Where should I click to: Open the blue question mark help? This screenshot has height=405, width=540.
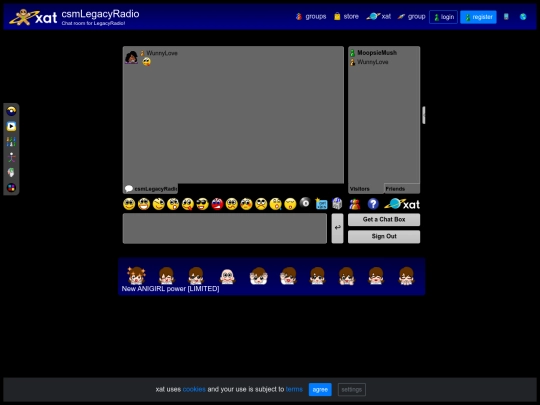point(373,204)
